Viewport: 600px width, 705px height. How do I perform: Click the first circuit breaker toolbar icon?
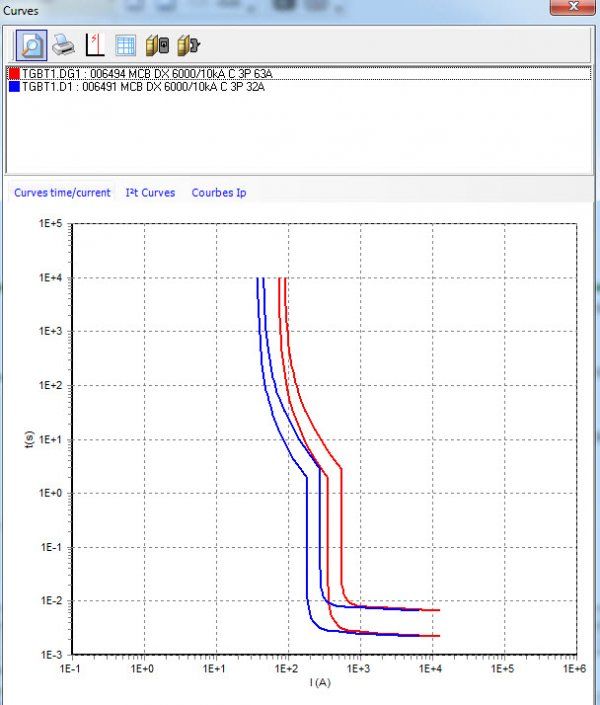pos(157,45)
